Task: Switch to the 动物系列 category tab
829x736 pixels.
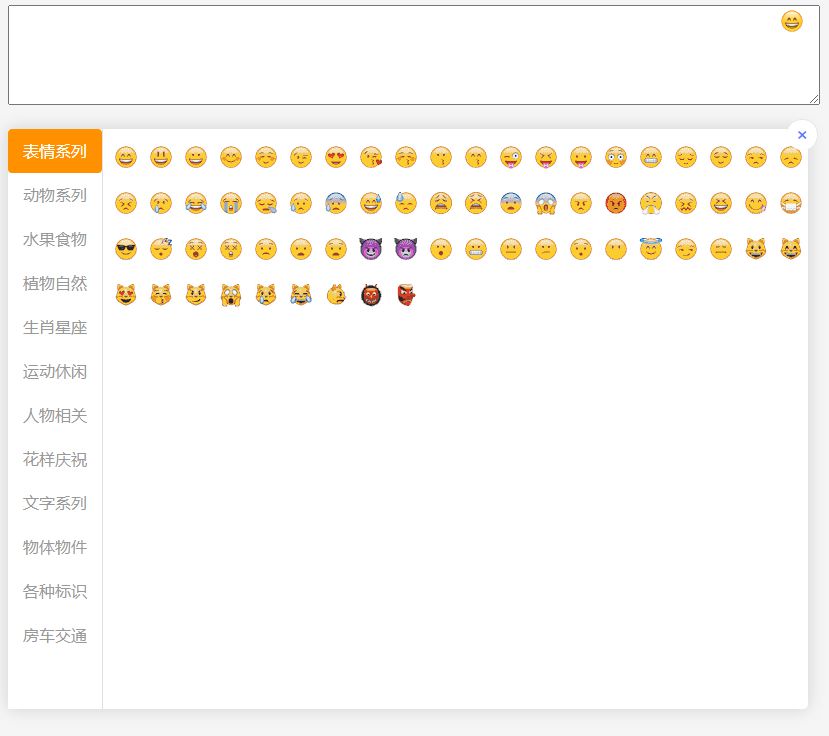Action: pos(55,195)
